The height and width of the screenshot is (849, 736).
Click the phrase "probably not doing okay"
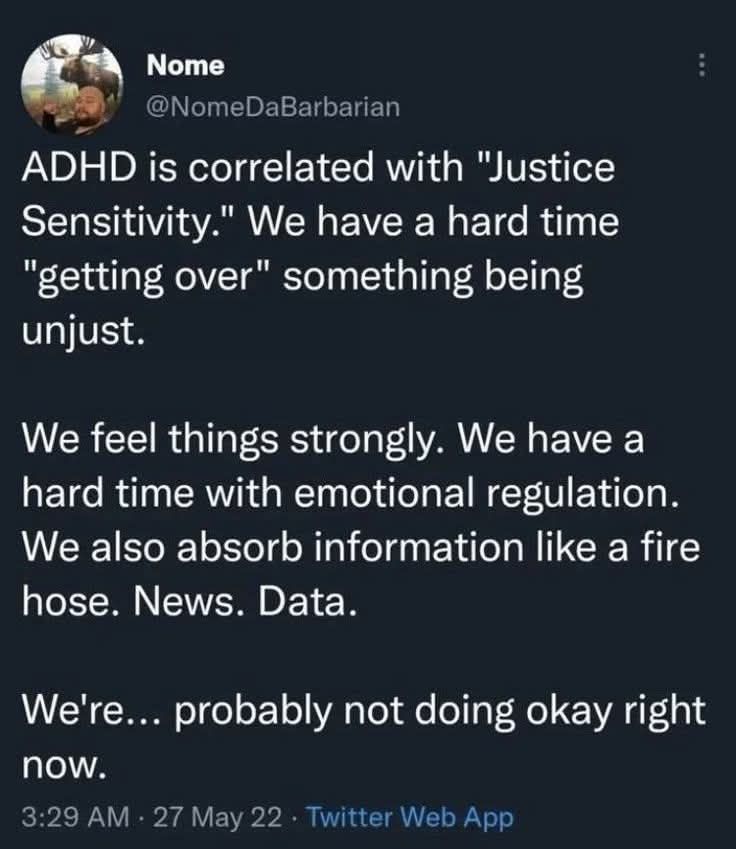click(x=392, y=711)
